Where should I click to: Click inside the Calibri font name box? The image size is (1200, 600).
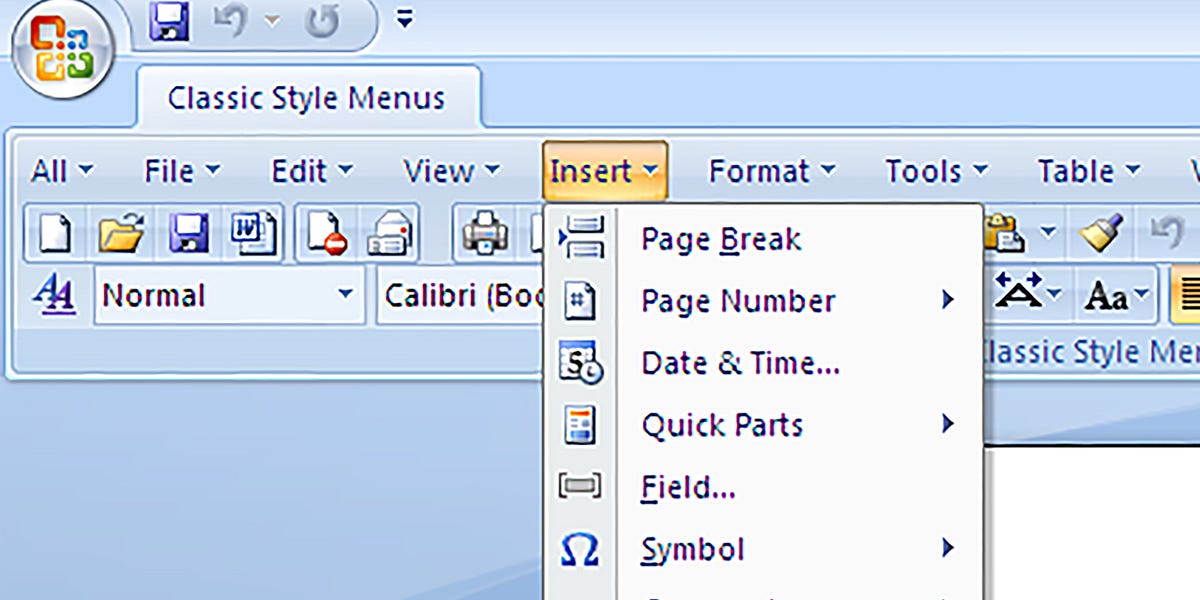[470, 295]
